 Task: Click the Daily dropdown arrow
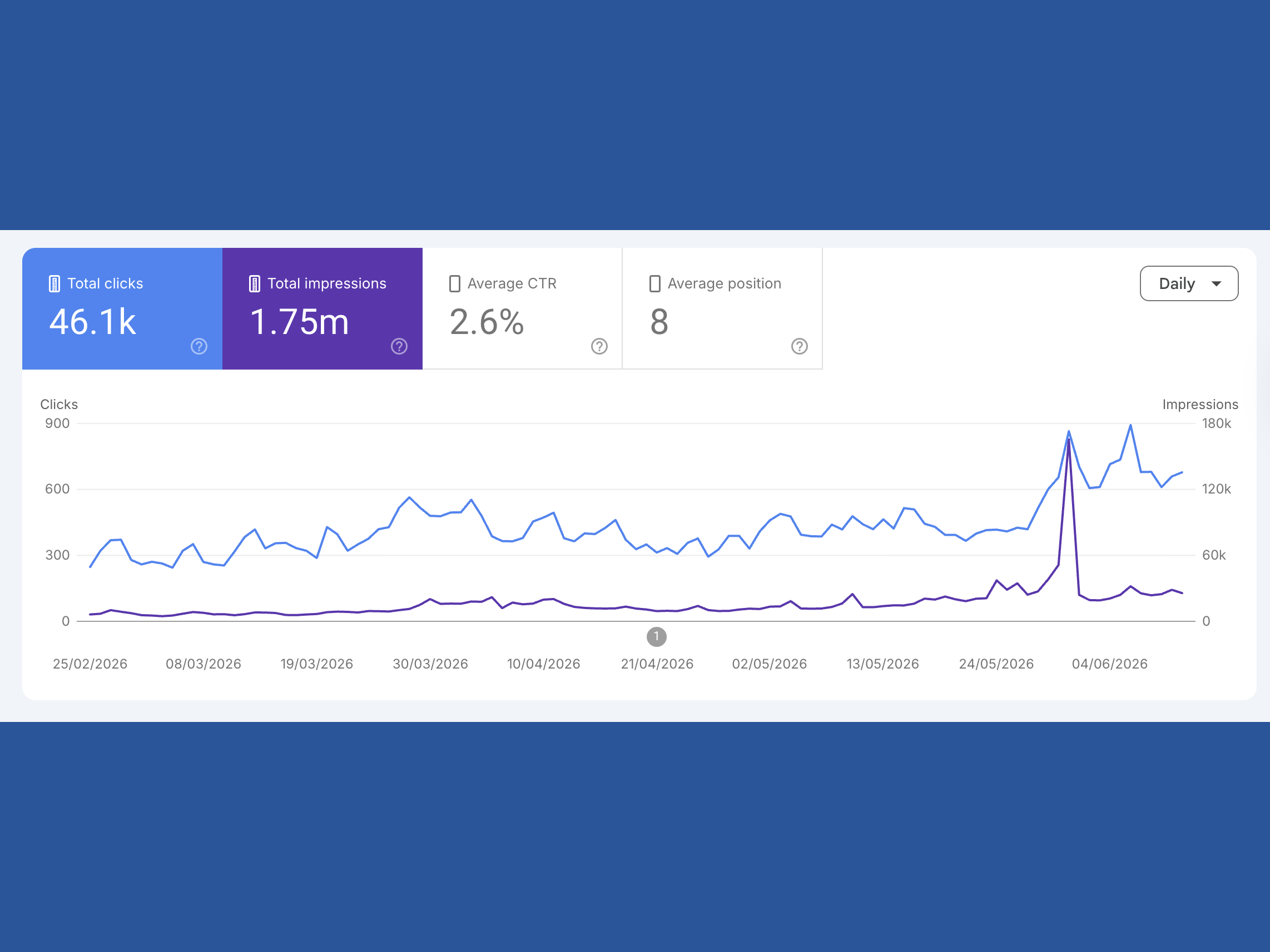point(1216,283)
